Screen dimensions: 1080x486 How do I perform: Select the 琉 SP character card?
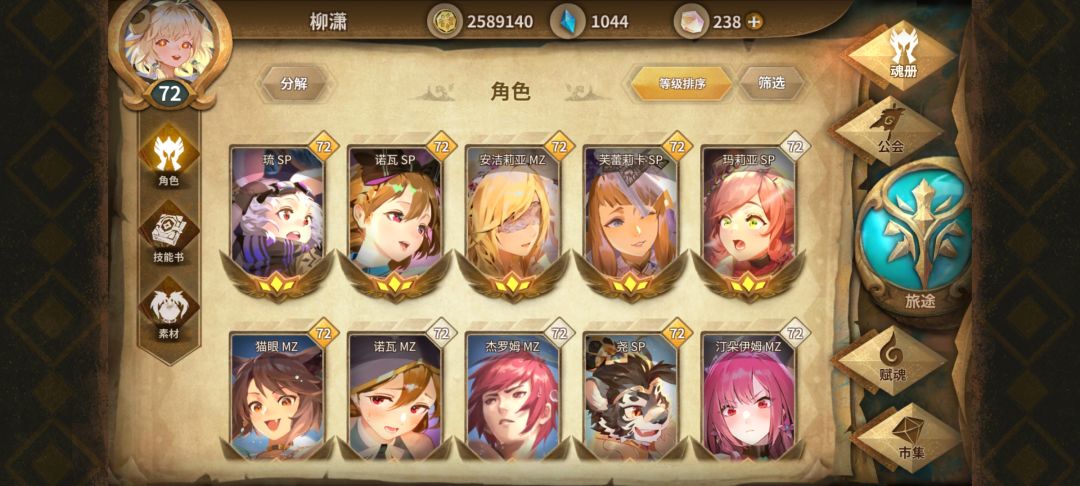click(x=277, y=219)
